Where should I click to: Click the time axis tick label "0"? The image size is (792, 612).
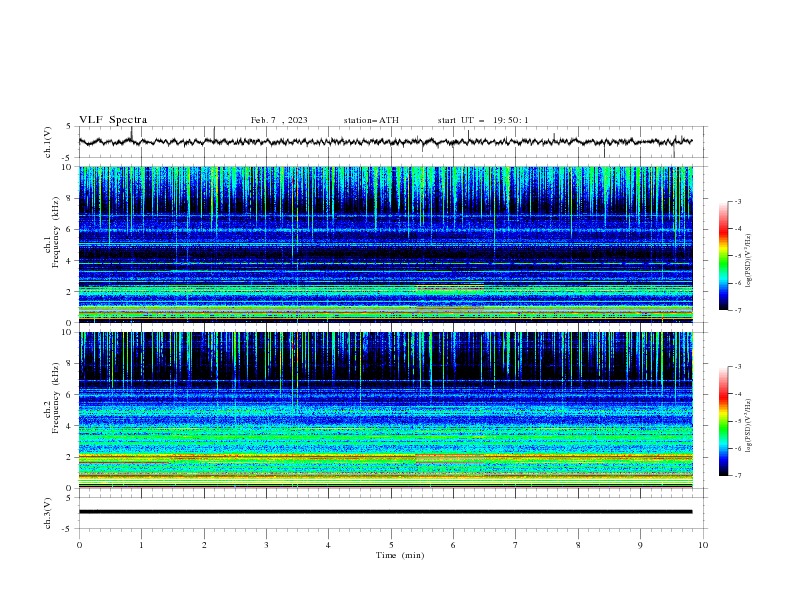79,545
